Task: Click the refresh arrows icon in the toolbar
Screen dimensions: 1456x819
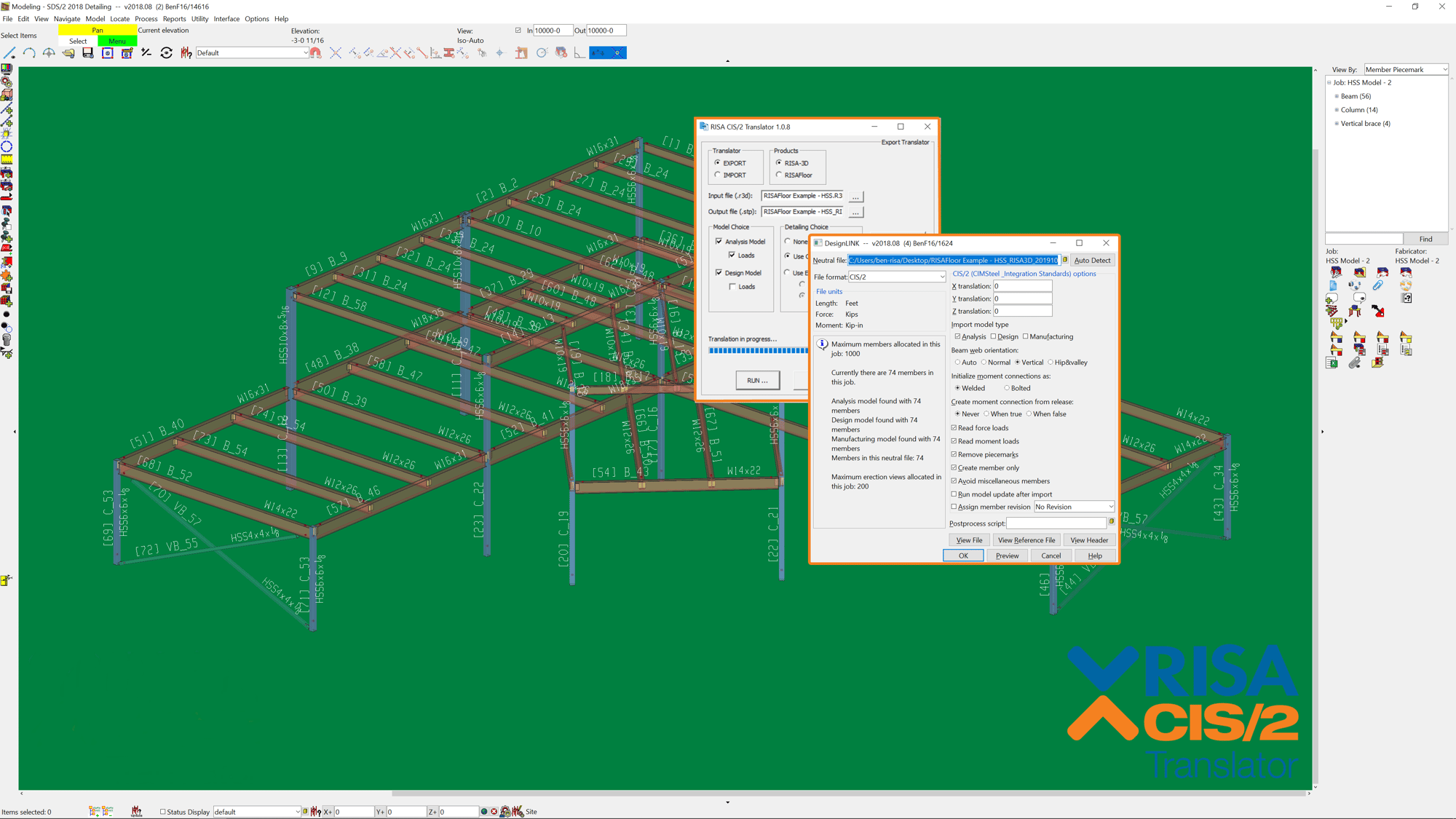Action: (x=166, y=53)
